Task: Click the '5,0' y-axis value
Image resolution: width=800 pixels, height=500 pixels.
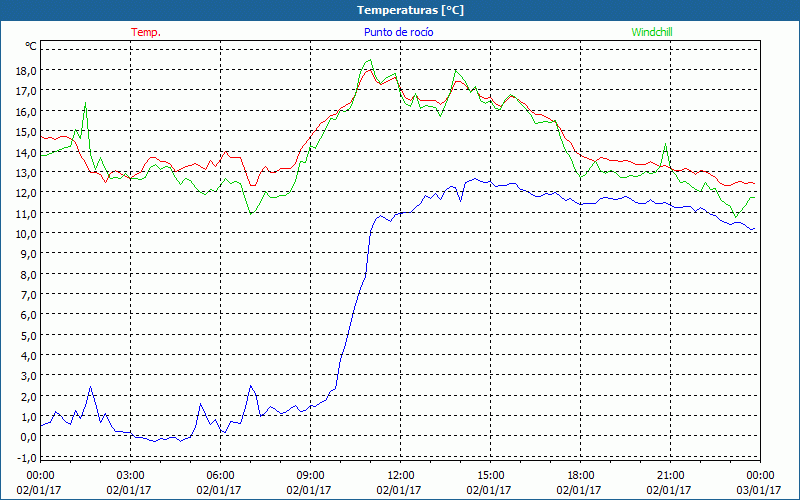Action: point(29,335)
